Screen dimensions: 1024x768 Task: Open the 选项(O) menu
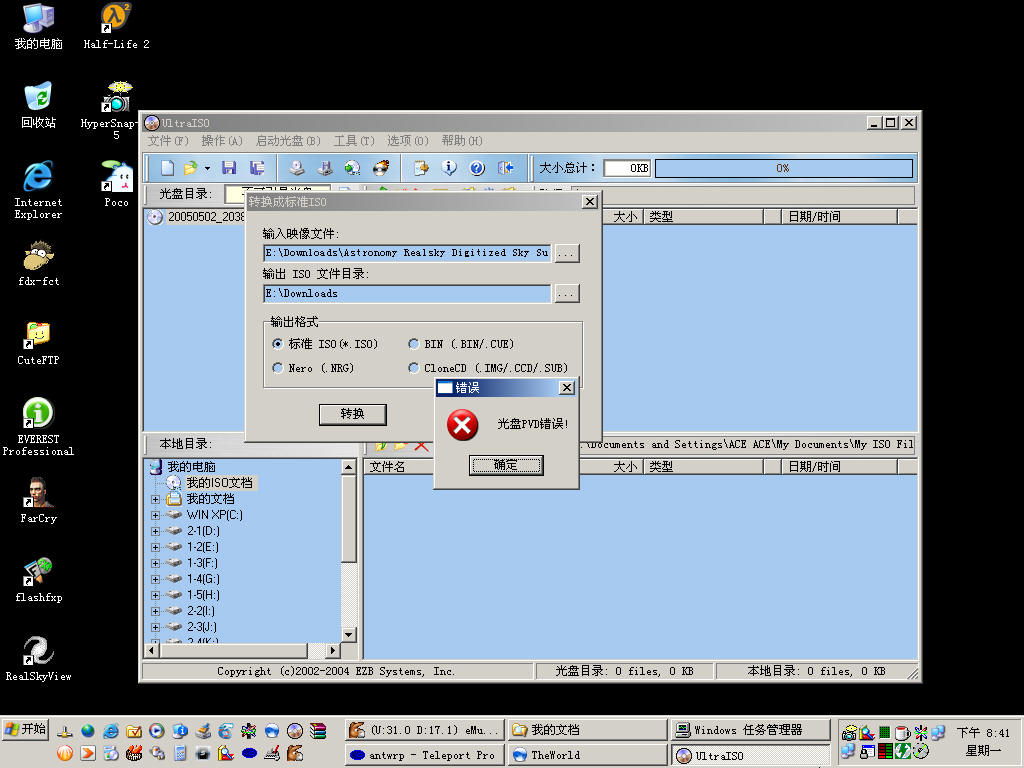408,140
